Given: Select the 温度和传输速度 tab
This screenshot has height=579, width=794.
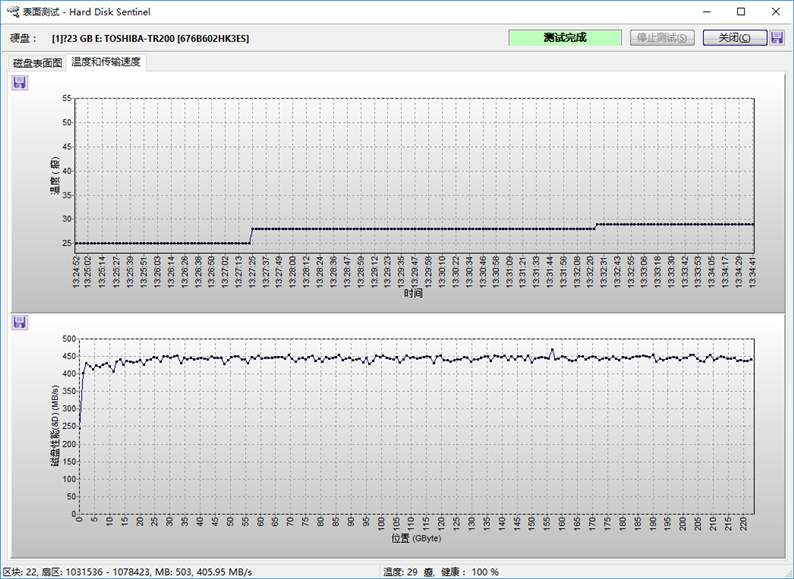Looking at the screenshot, I should pos(106,62).
